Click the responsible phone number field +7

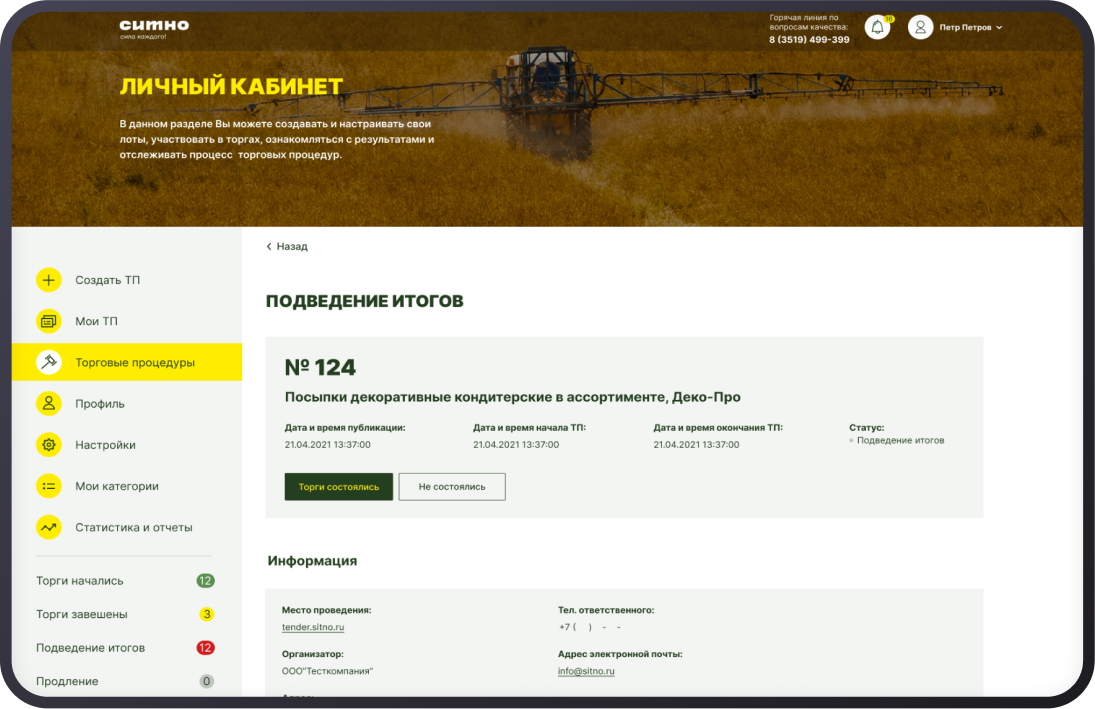pyautogui.click(x=590, y=627)
